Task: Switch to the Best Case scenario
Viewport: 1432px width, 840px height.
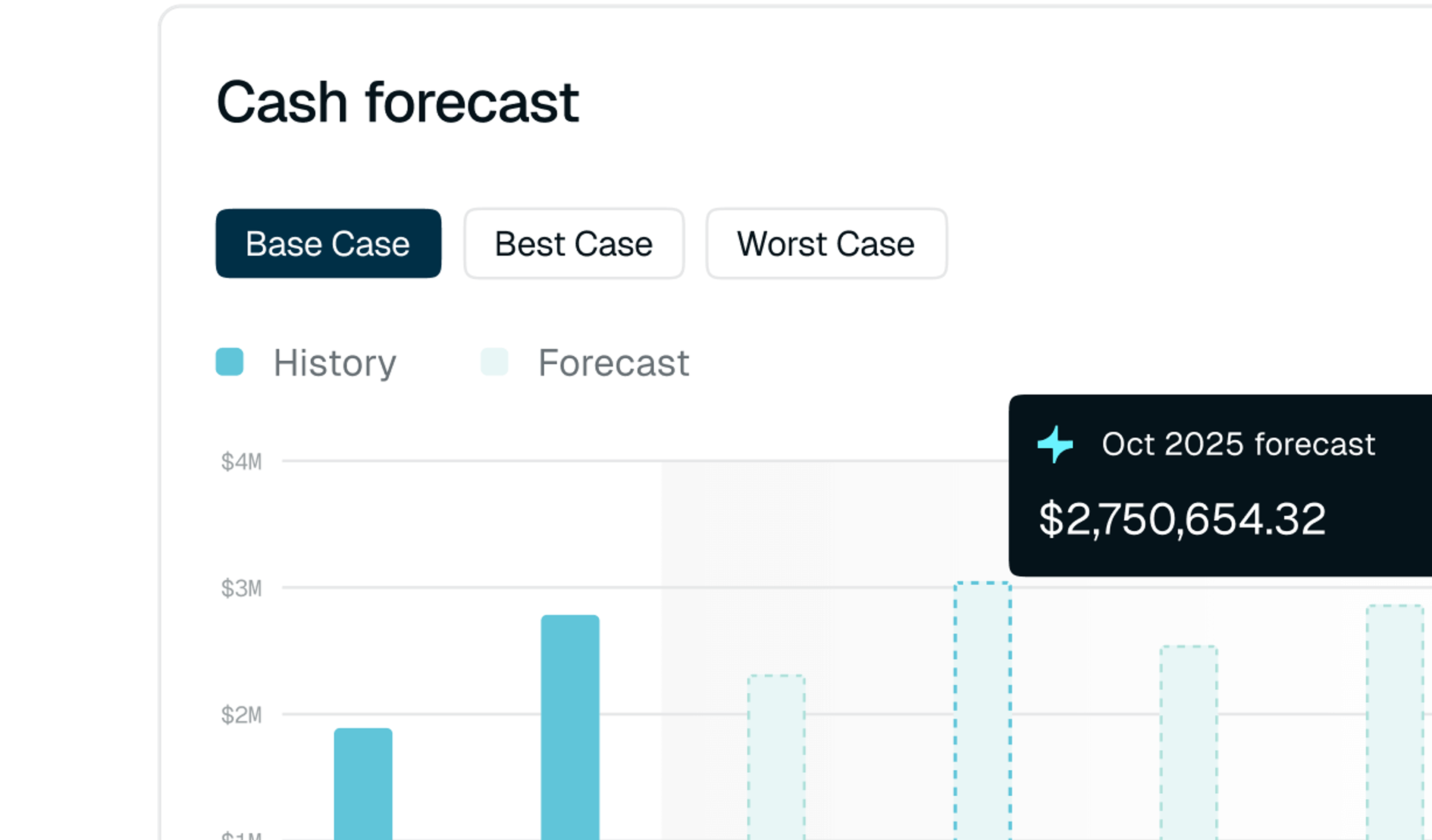Action: (574, 244)
